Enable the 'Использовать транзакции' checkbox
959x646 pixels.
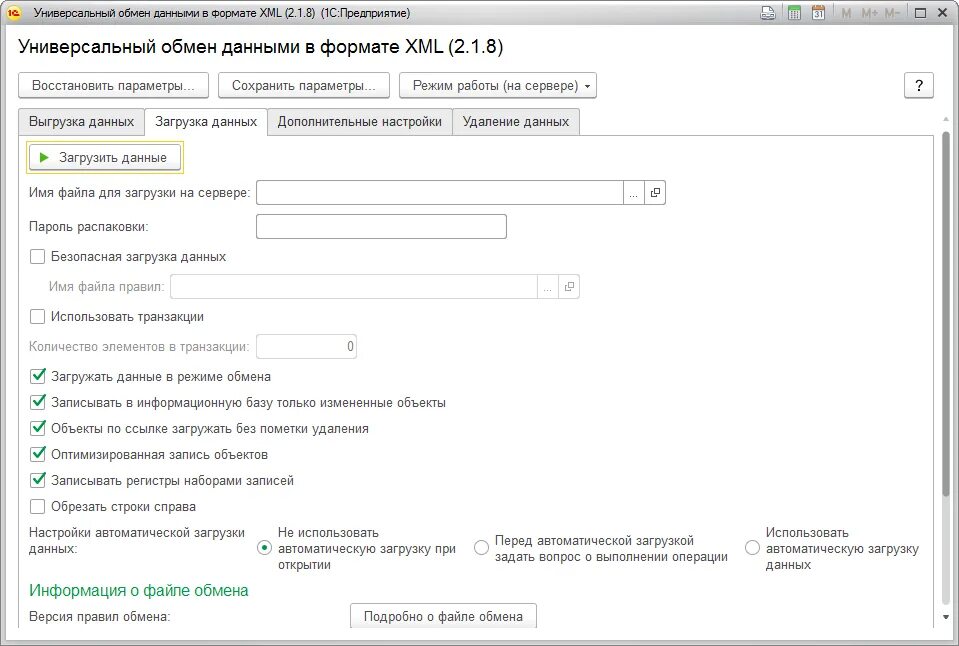[37, 316]
